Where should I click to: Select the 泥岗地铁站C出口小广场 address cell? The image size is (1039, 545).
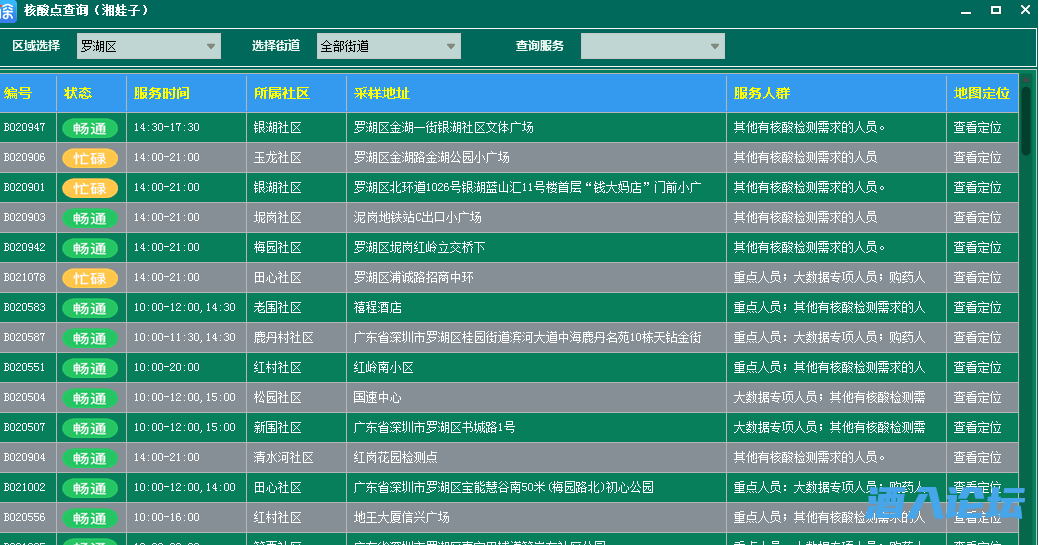pyautogui.click(x=417, y=218)
